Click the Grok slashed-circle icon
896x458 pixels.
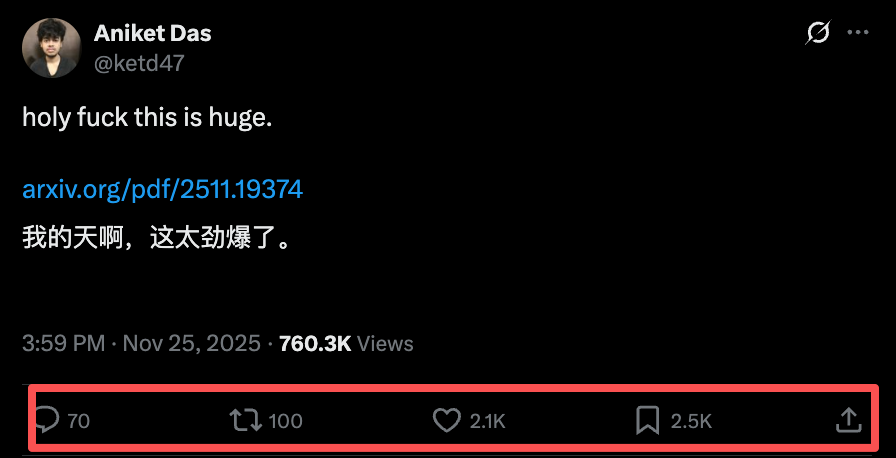817,33
